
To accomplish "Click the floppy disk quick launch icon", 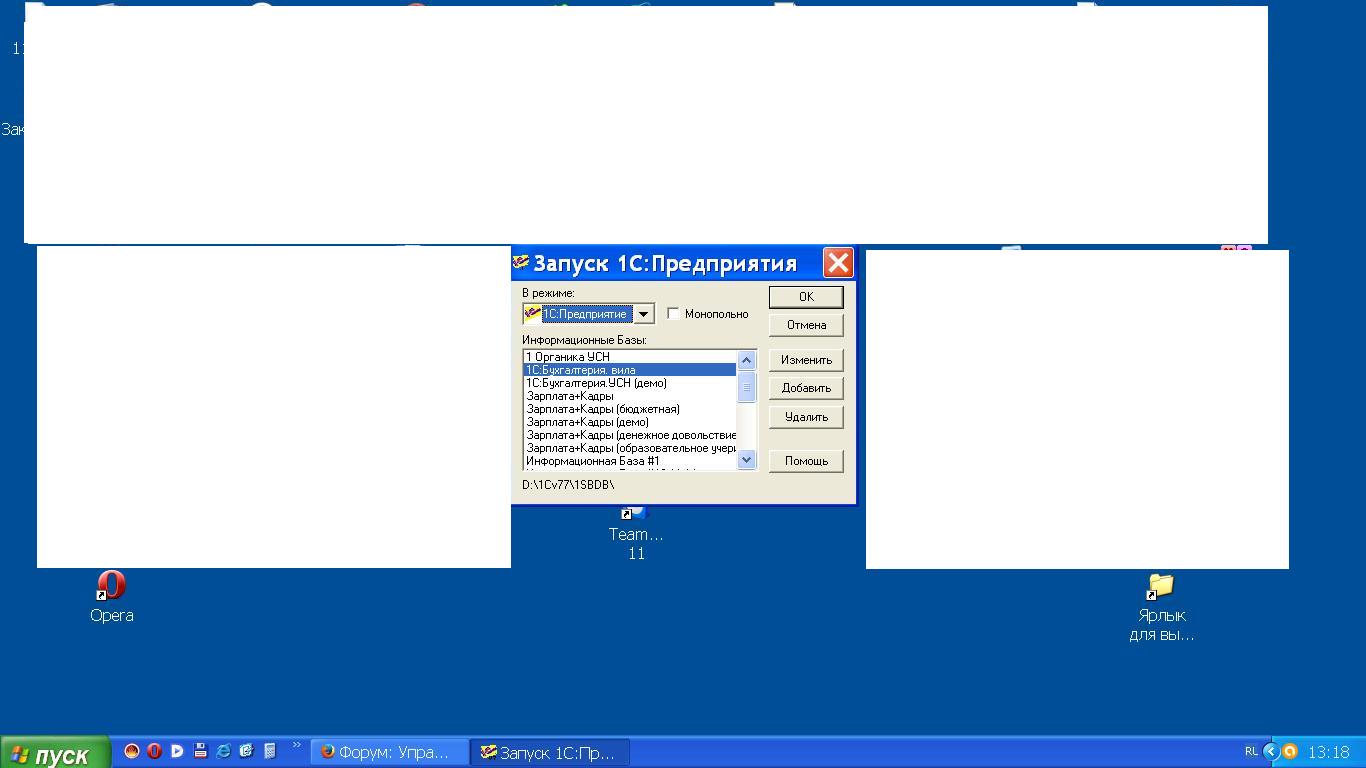I will (200, 751).
